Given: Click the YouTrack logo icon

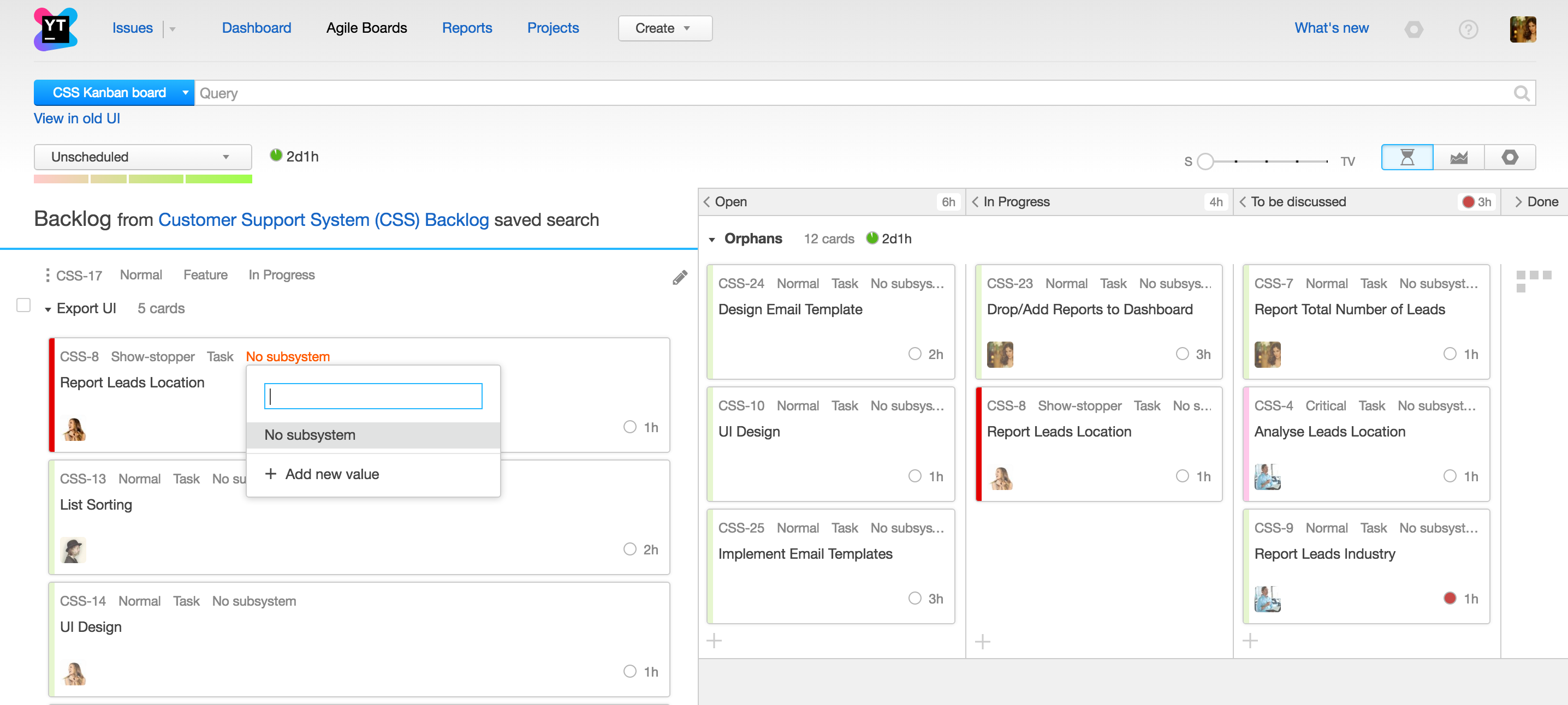Looking at the screenshot, I should [x=55, y=28].
